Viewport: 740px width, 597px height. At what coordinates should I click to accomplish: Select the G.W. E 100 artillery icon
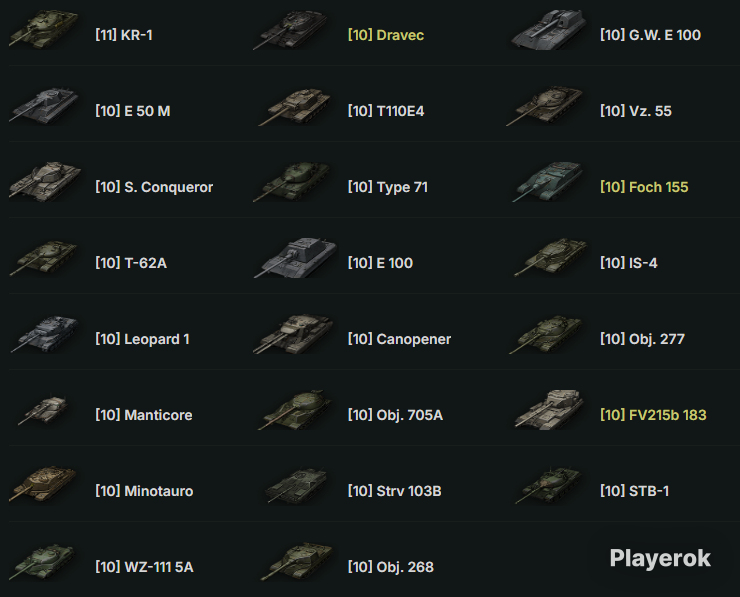click(548, 29)
